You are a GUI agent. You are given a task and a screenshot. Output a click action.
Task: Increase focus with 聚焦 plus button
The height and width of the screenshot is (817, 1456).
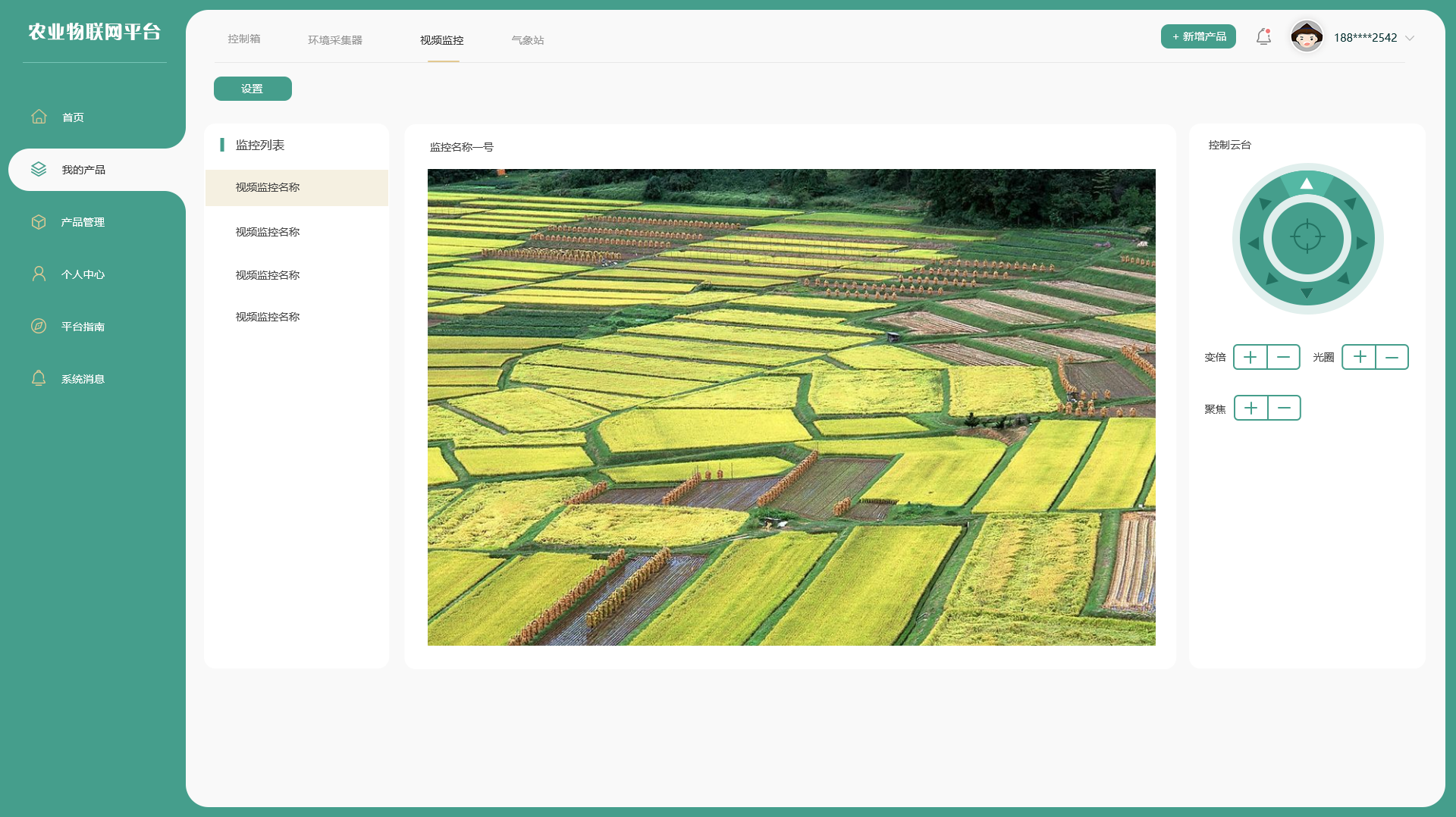(x=1251, y=409)
